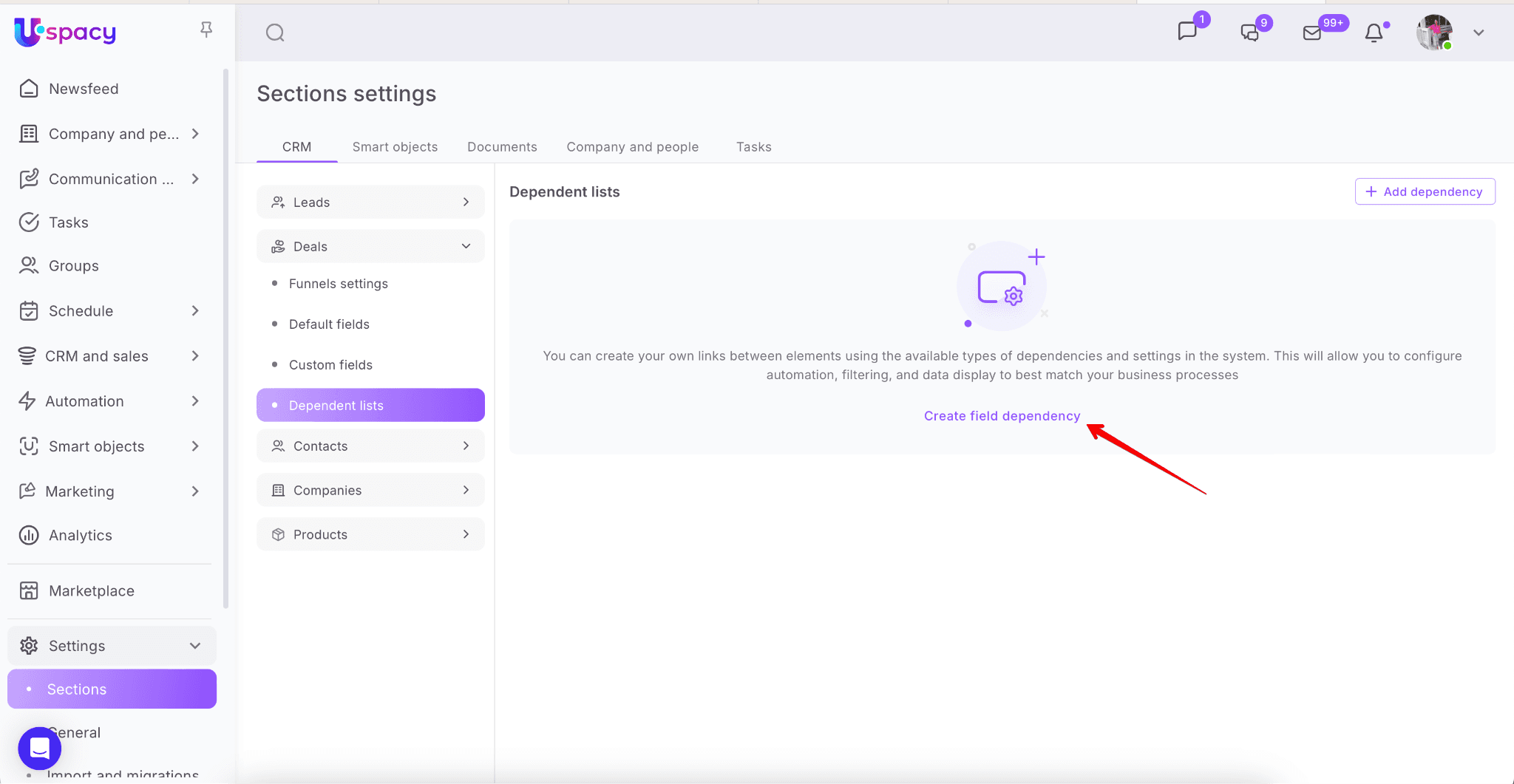Open Analytics from the sidebar
Image resolution: width=1514 pixels, height=784 pixels.
point(80,535)
